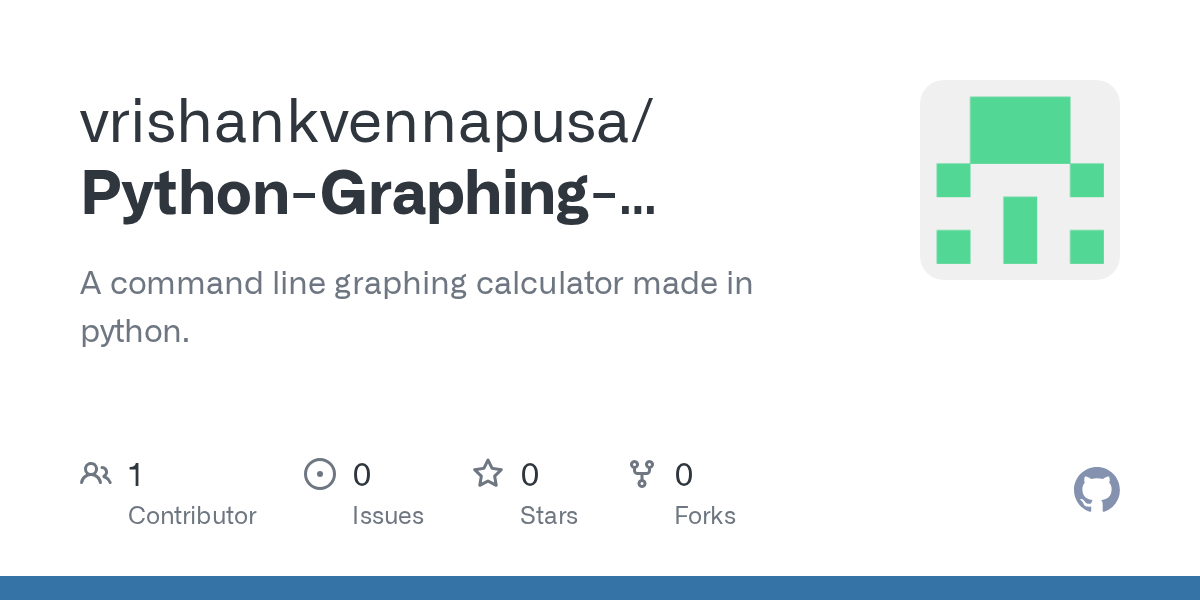Click the forks count zero

[x=683, y=475]
